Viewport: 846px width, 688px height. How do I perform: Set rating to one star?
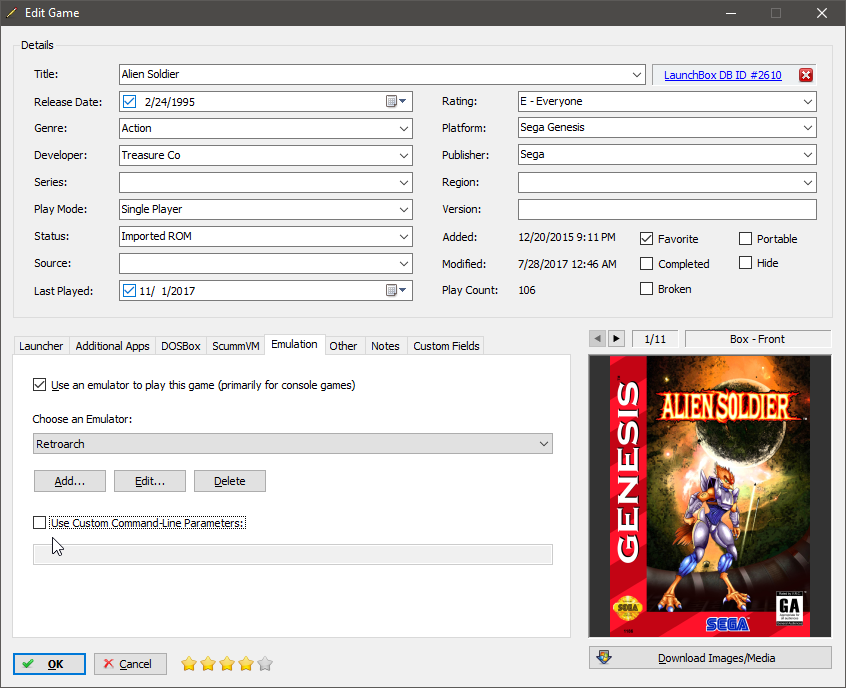[x=189, y=664]
